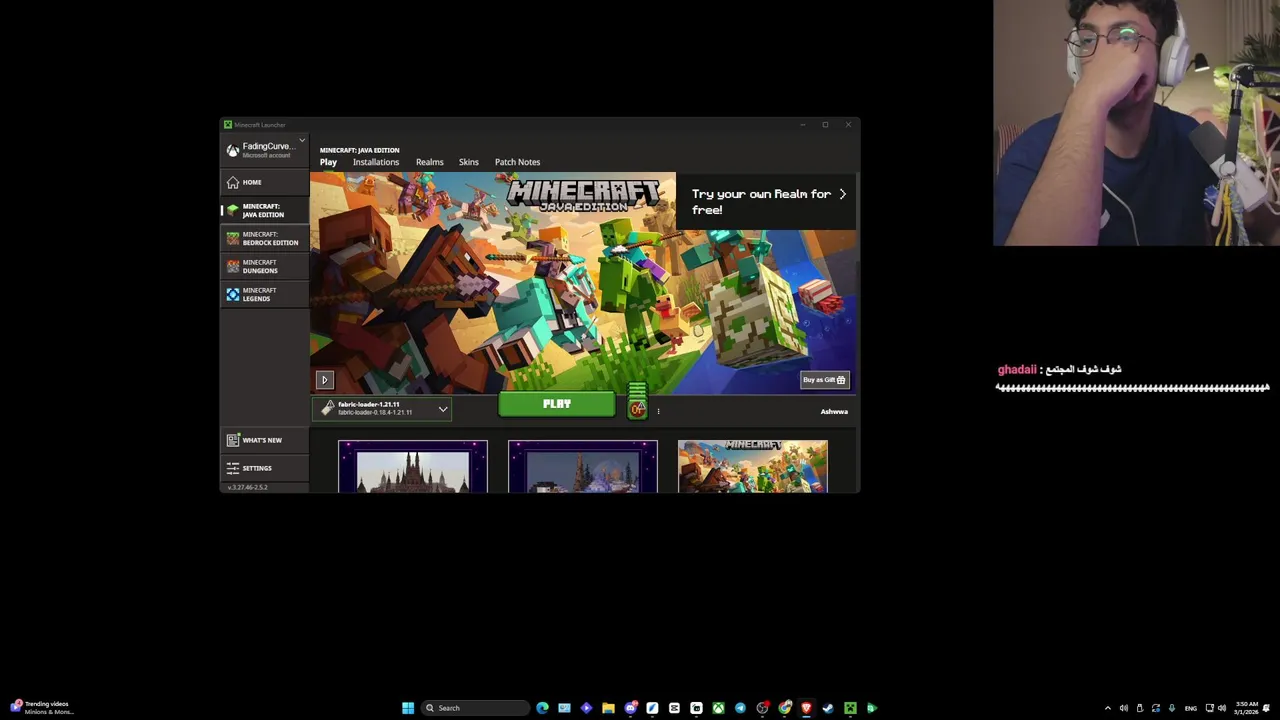Open the Trending videos taskbar widget
Viewport: 1280px width, 720px height.
pos(40,707)
